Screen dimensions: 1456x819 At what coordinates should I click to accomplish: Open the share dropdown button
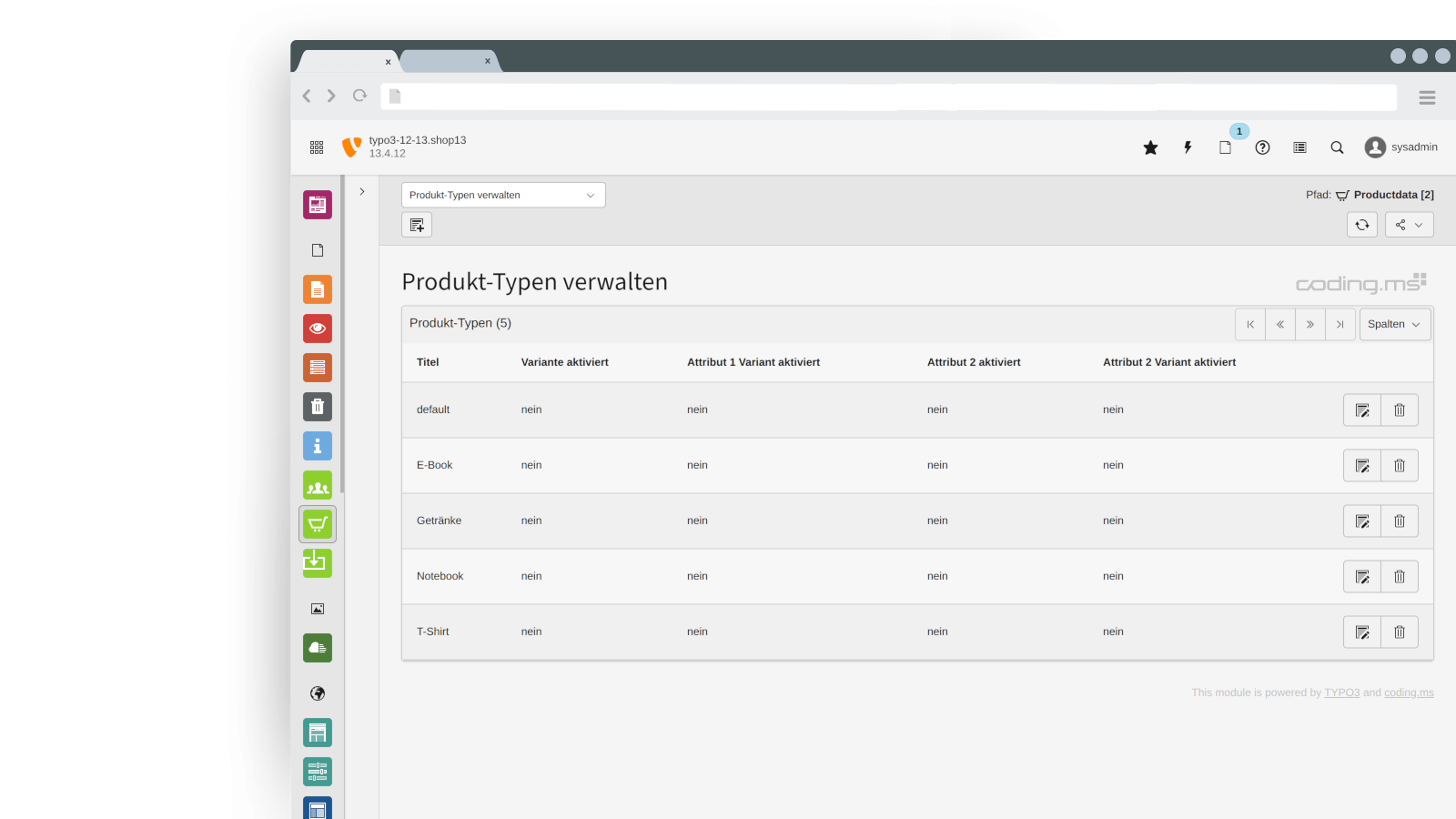(1410, 225)
